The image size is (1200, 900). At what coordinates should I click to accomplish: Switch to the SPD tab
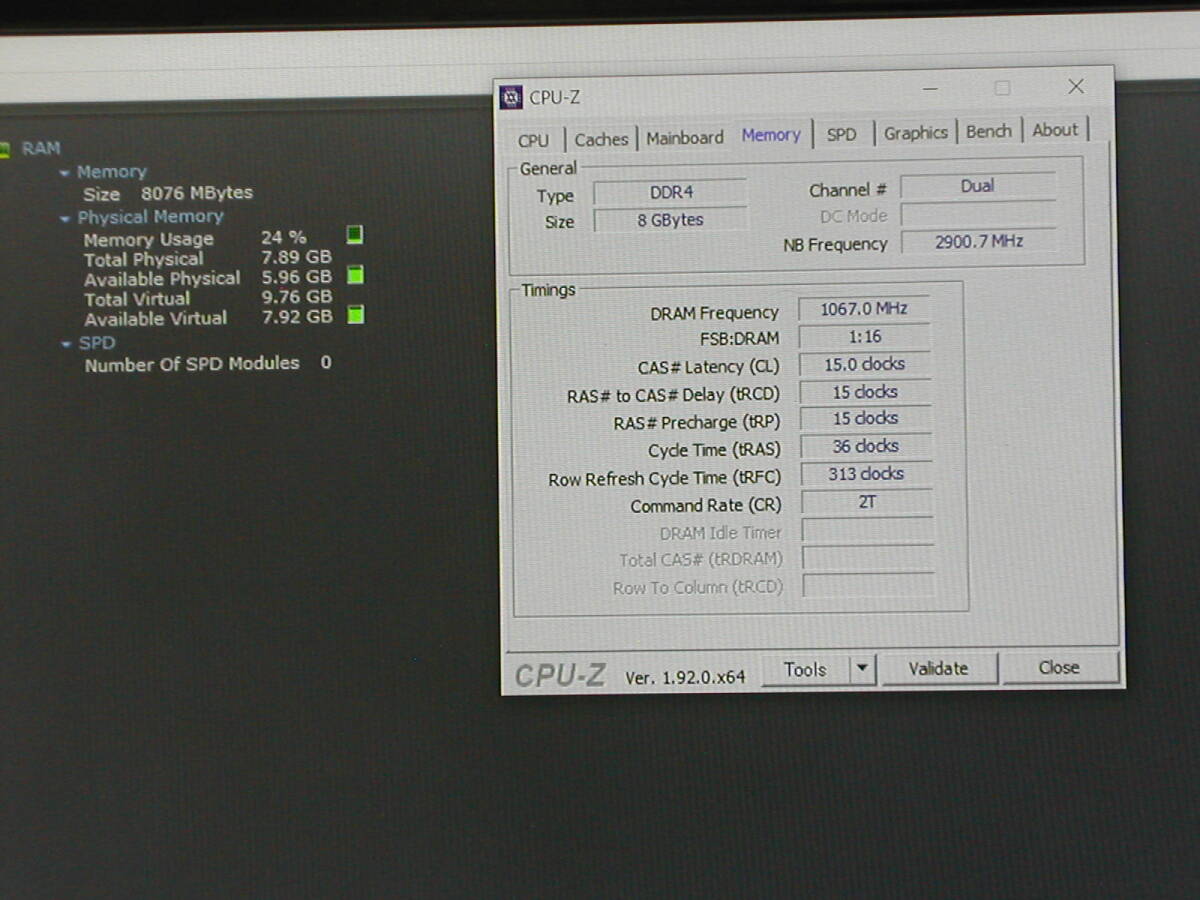click(x=841, y=134)
